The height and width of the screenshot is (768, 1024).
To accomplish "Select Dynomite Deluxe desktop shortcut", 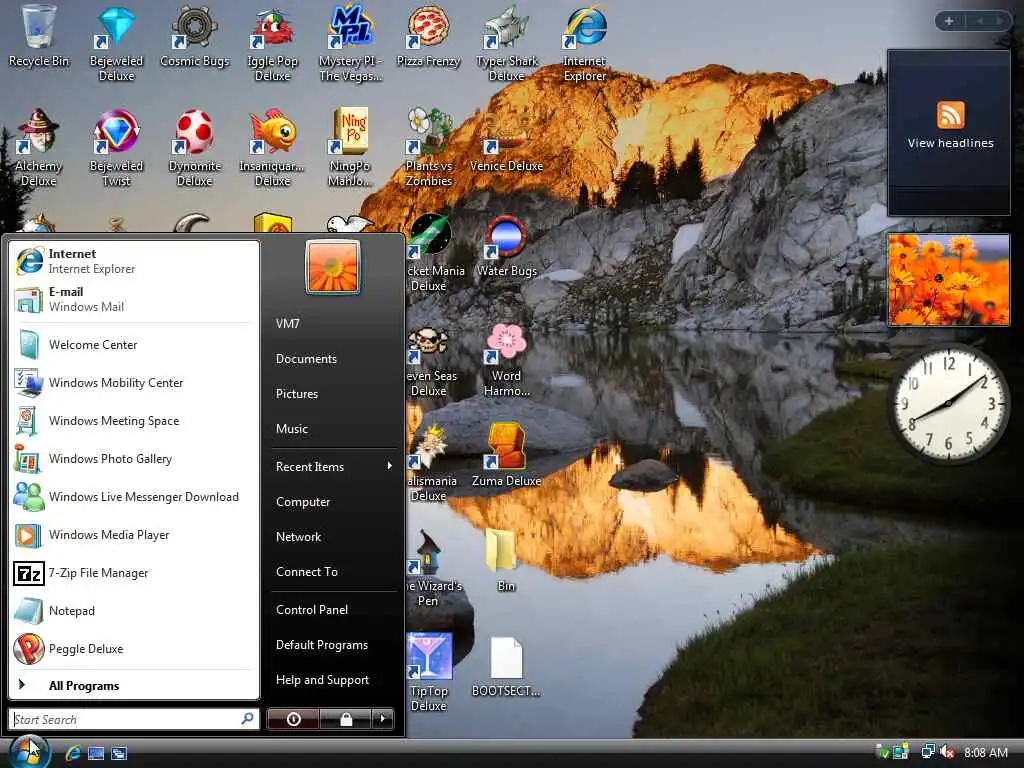I will coord(195,148).
